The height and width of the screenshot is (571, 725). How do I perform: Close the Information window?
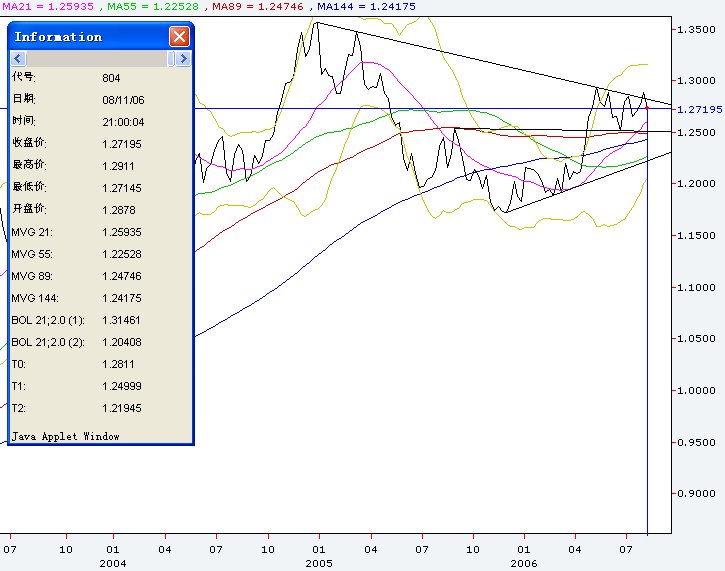[179, 37]
